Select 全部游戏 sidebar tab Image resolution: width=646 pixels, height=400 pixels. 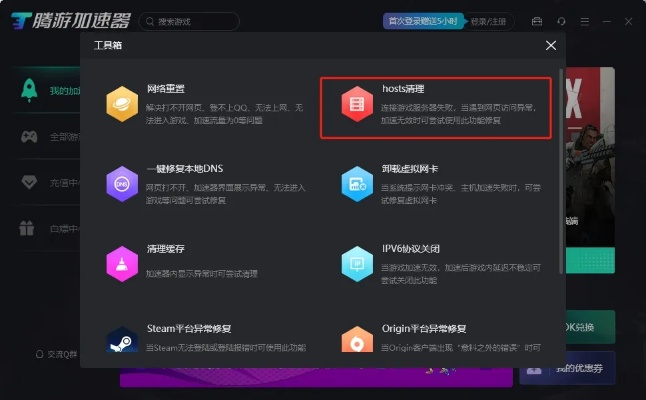pos(47,136)
